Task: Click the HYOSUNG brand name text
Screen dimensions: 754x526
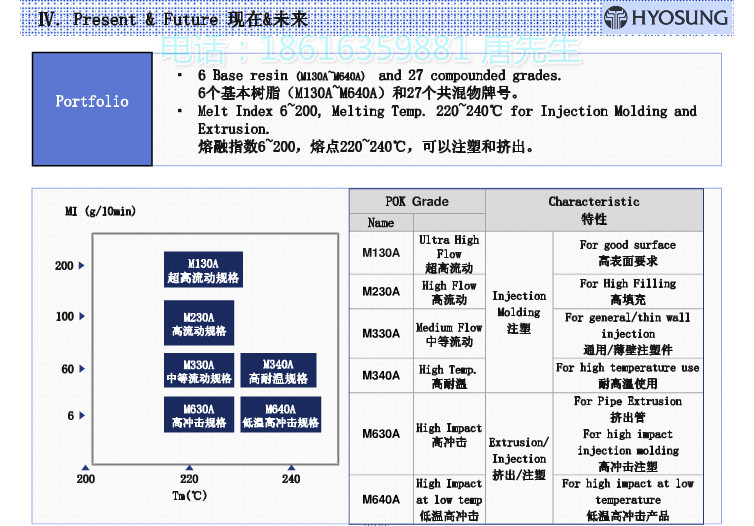Action: pyautogui.click(x=680, y=18)
